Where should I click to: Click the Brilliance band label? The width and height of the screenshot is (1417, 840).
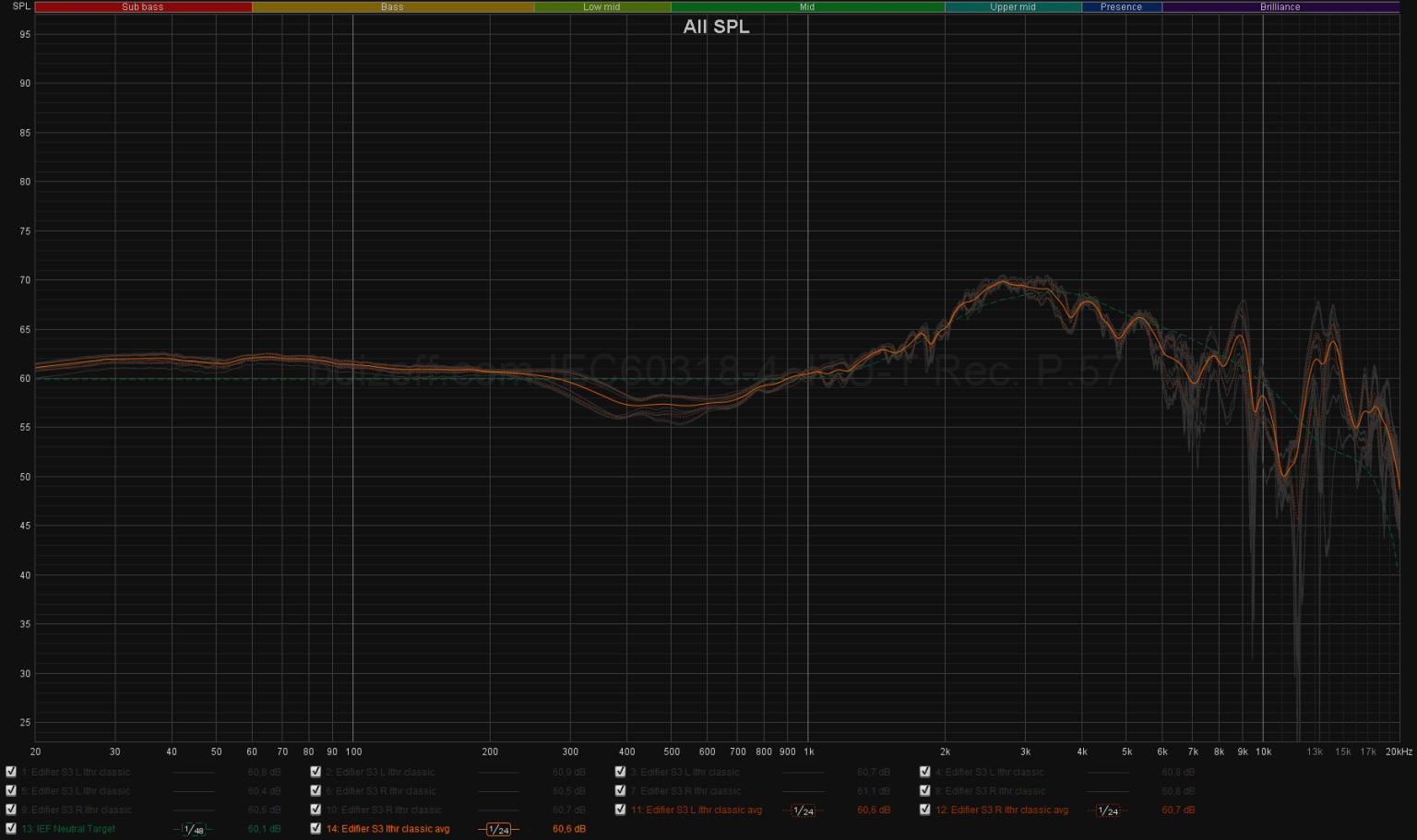tap(1280, 6)
